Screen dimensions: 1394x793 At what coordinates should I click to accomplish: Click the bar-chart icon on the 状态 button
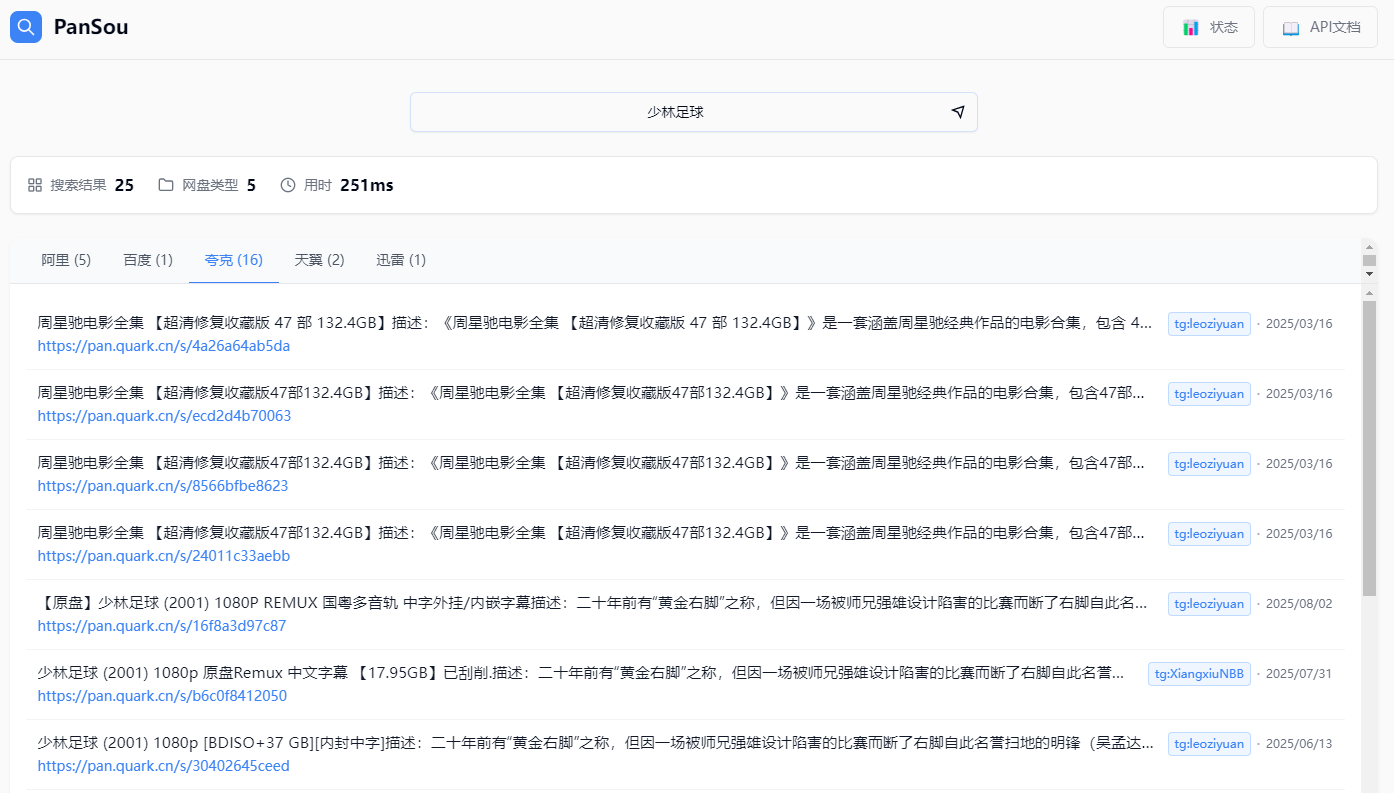pos(1190,27)
